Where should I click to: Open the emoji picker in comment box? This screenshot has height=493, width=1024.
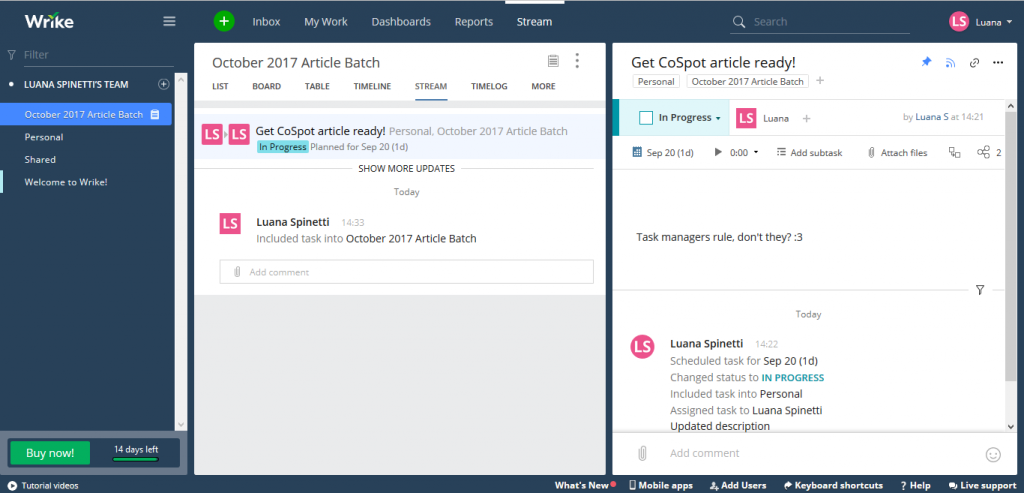tap(993, 454)
